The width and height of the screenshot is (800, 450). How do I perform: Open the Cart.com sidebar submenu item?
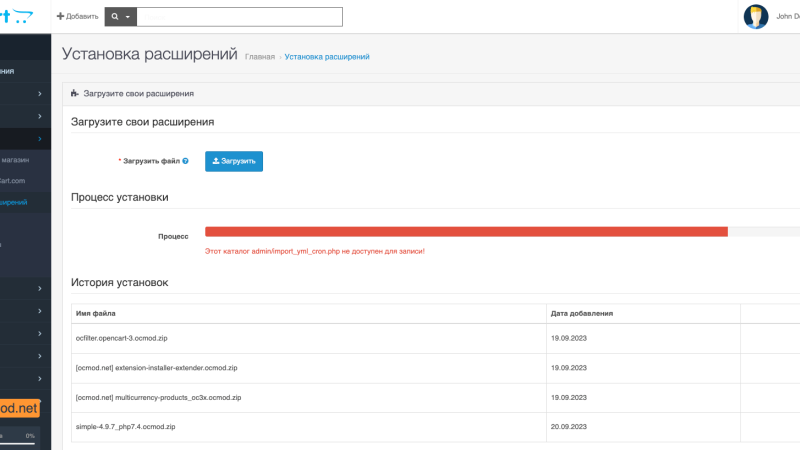point(12,181)
